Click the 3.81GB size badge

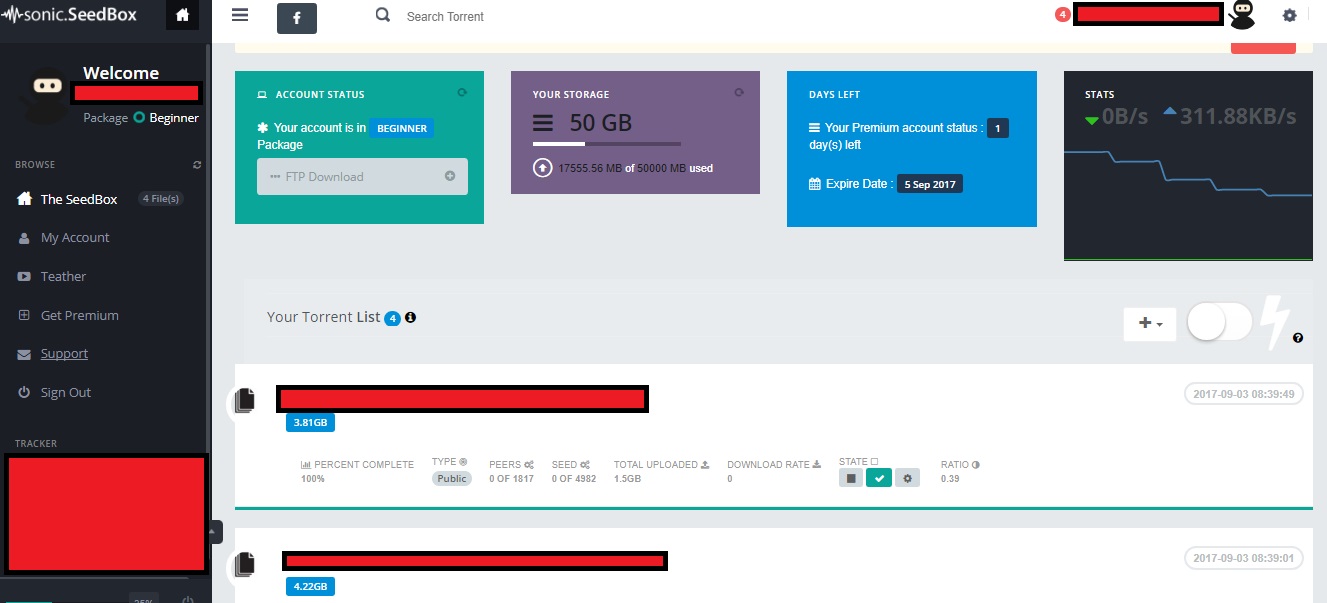click(310, 423)
